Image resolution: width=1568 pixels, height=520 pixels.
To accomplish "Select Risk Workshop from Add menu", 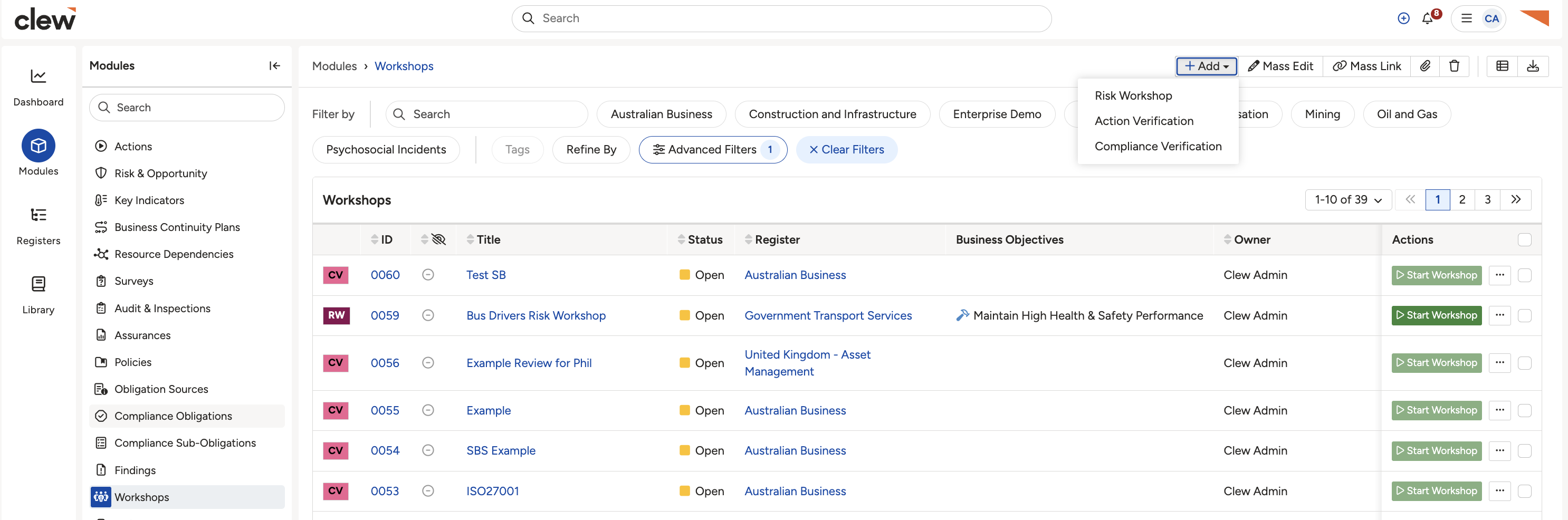I will click(1133, 95).
